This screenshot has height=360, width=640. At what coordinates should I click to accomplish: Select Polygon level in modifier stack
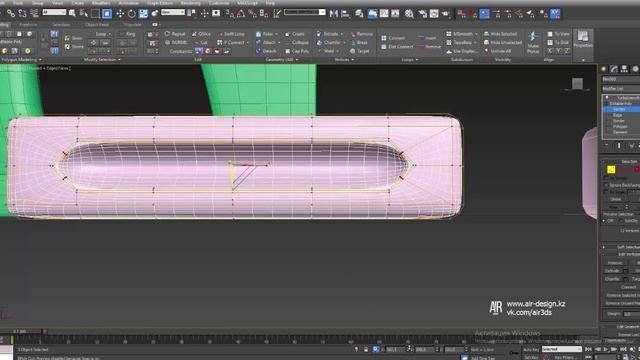(x=620, y=127)
